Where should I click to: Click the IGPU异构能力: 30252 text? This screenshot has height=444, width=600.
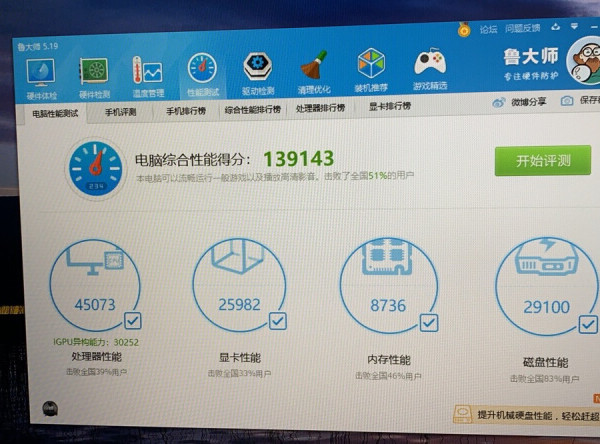coord(96,342)
